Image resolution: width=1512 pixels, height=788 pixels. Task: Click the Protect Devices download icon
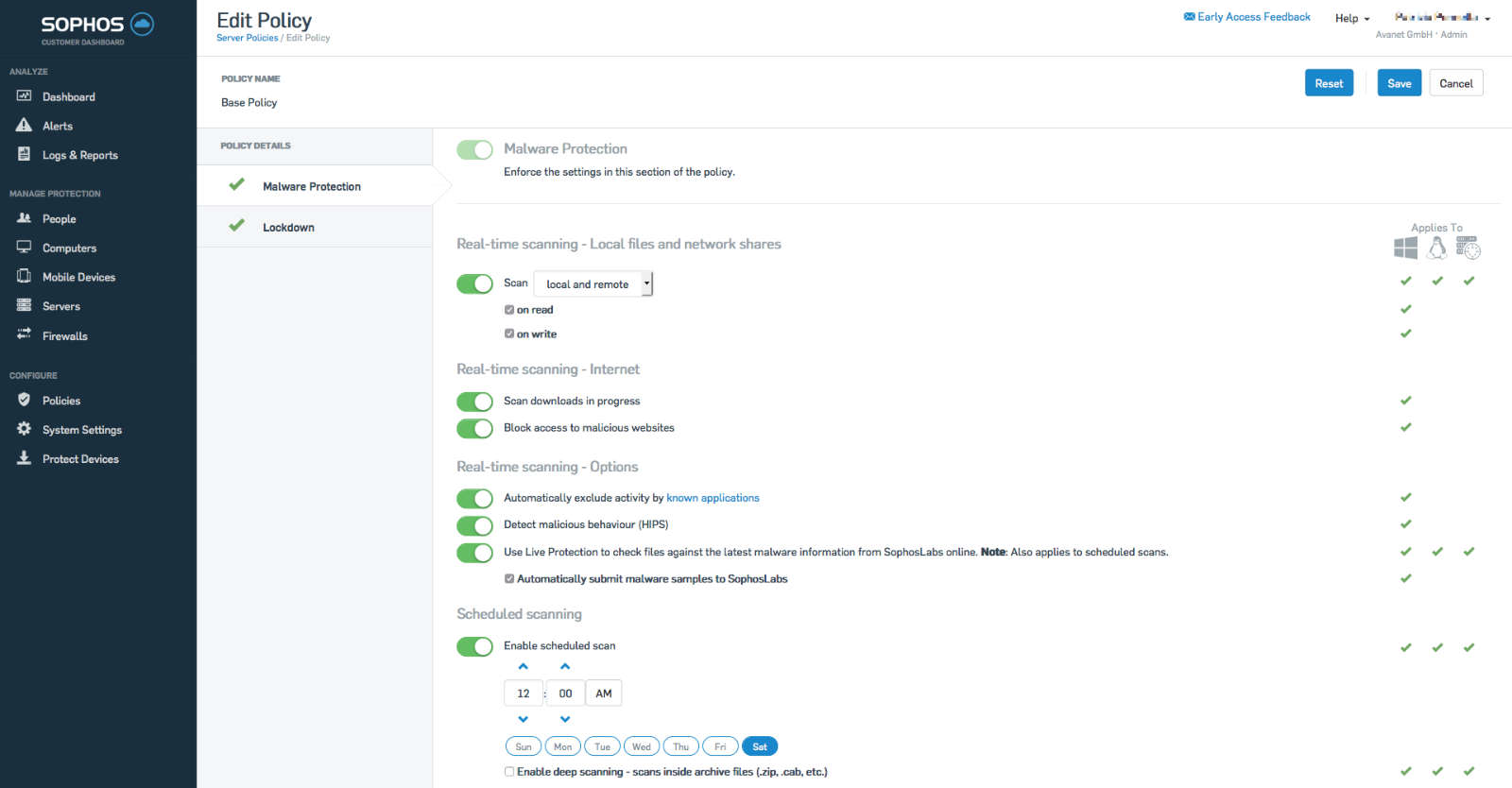tap(25, 458)
